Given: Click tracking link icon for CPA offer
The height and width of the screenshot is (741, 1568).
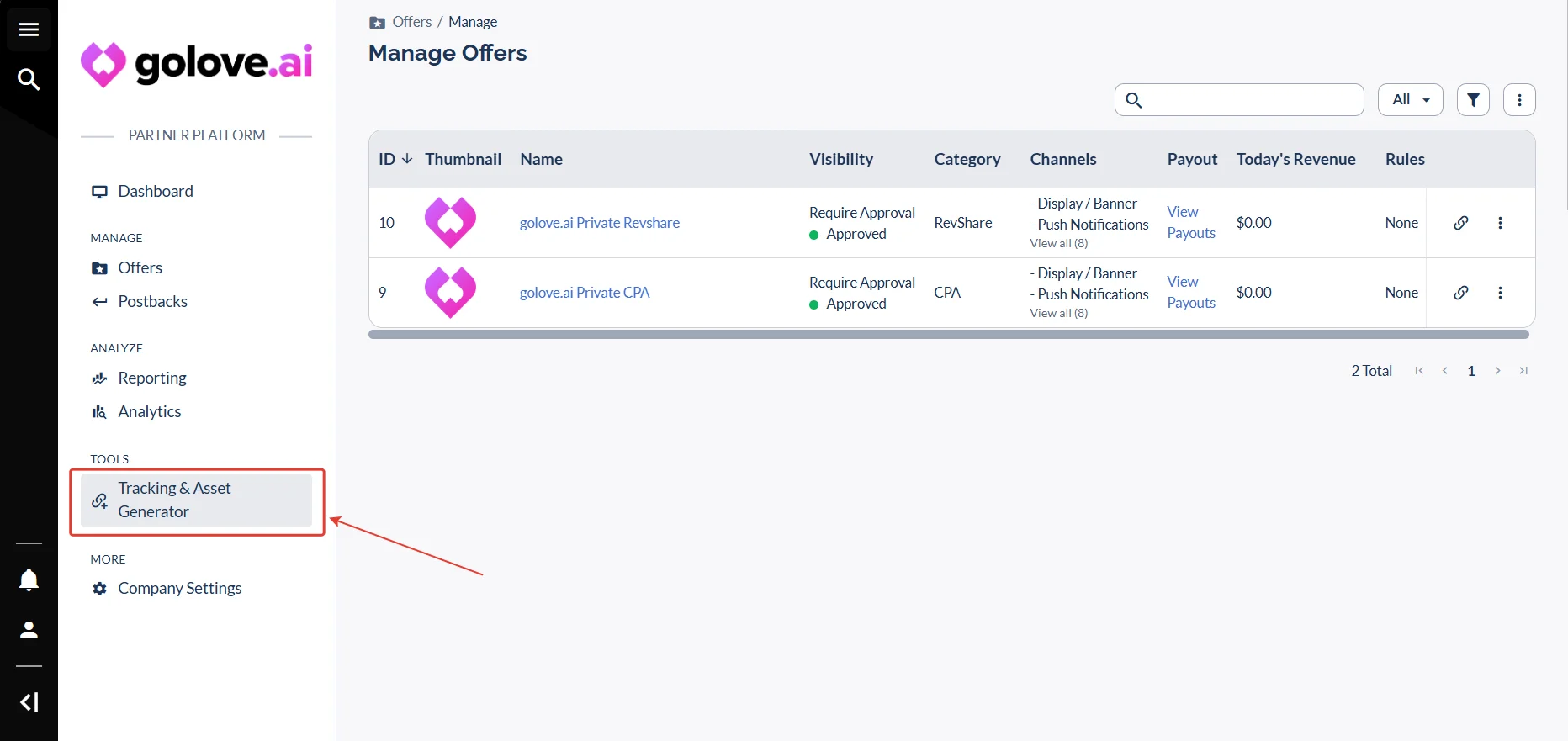Looking at the screenshot, I should click(1461, 293).
